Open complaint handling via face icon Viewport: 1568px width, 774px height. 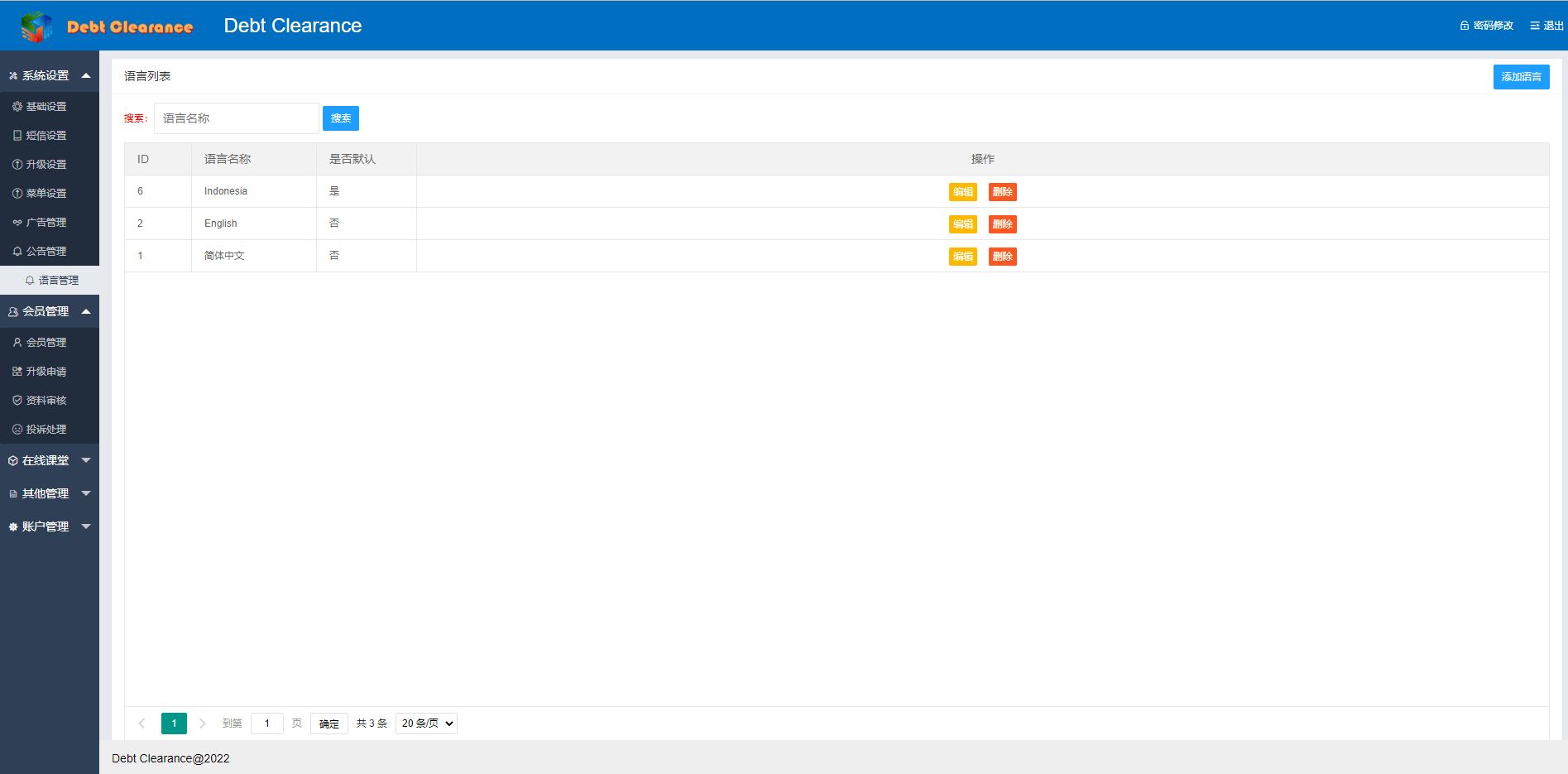click(17, 430)
